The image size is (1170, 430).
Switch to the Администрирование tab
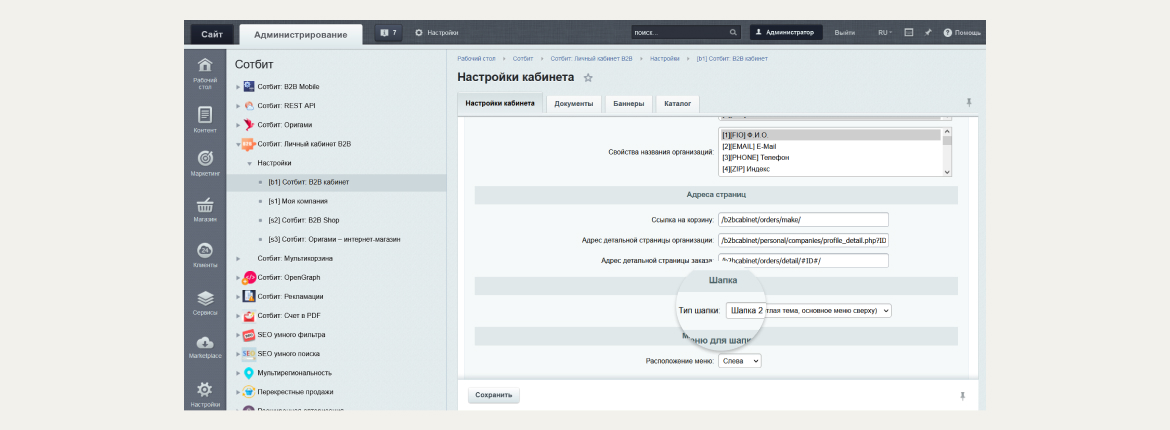pos(301,34)
